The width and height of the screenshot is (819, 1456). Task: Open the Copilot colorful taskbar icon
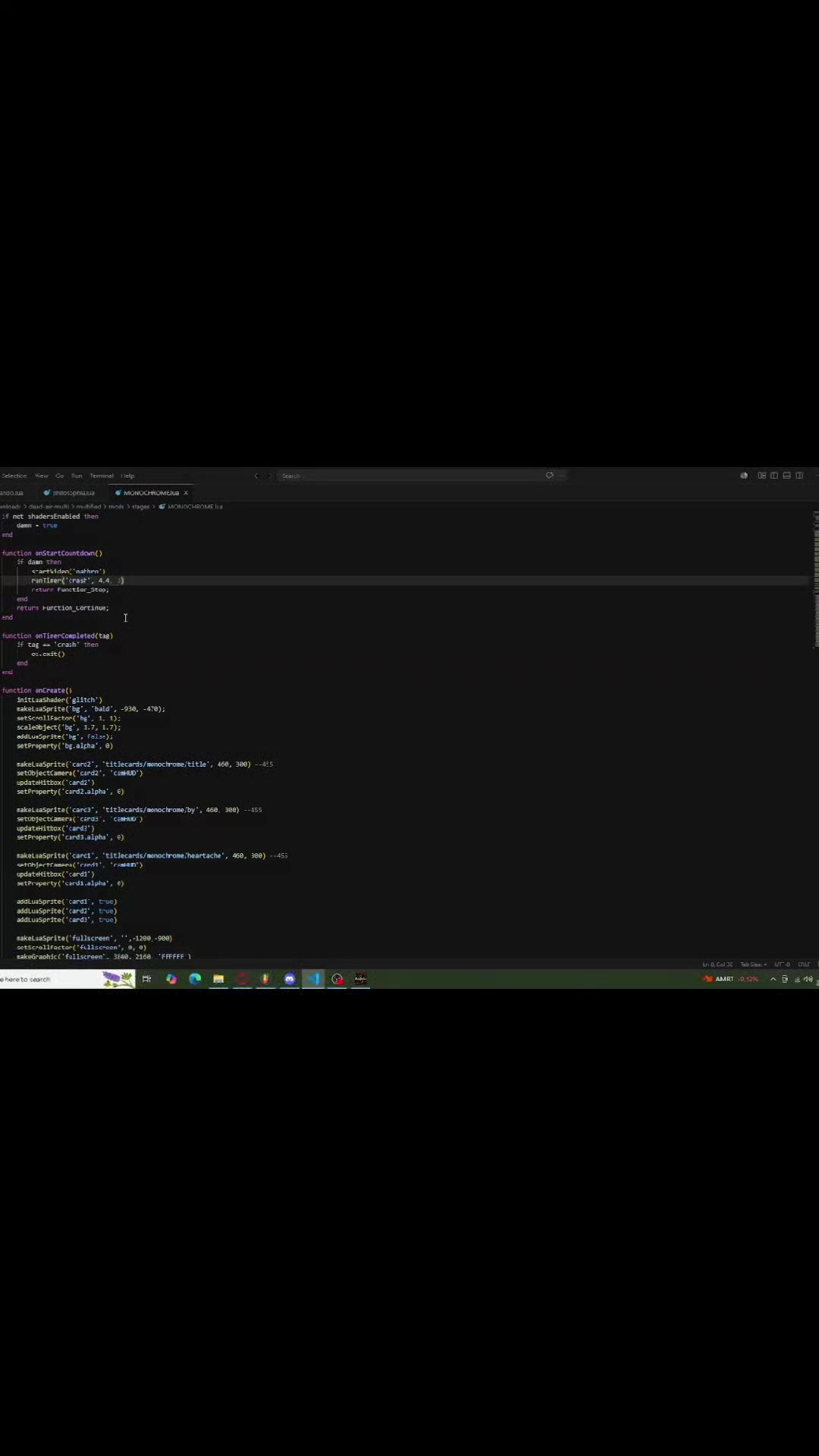tap(171, 979)
